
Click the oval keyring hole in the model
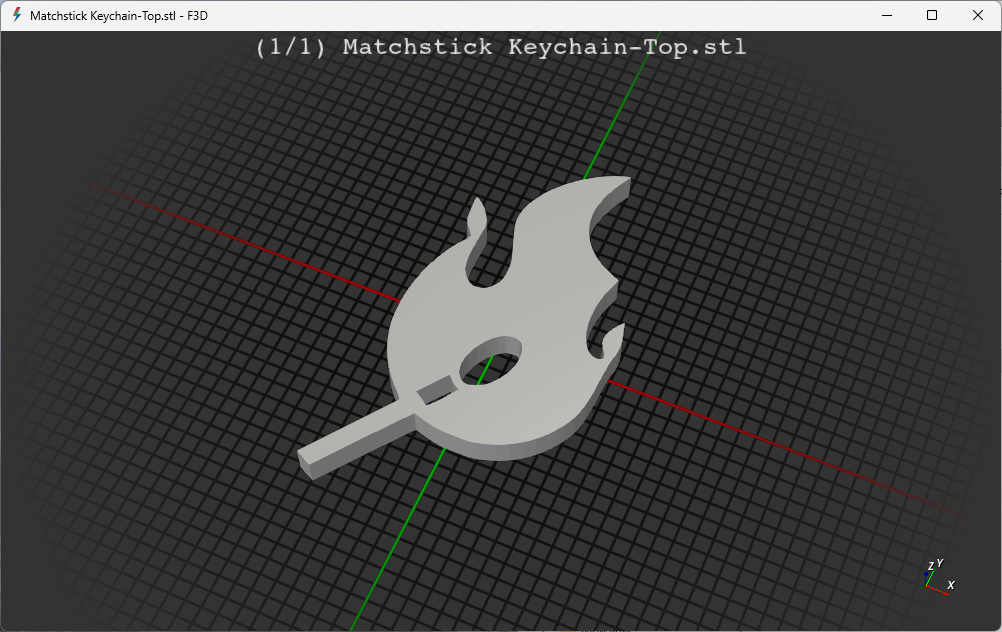pos(490,361)
